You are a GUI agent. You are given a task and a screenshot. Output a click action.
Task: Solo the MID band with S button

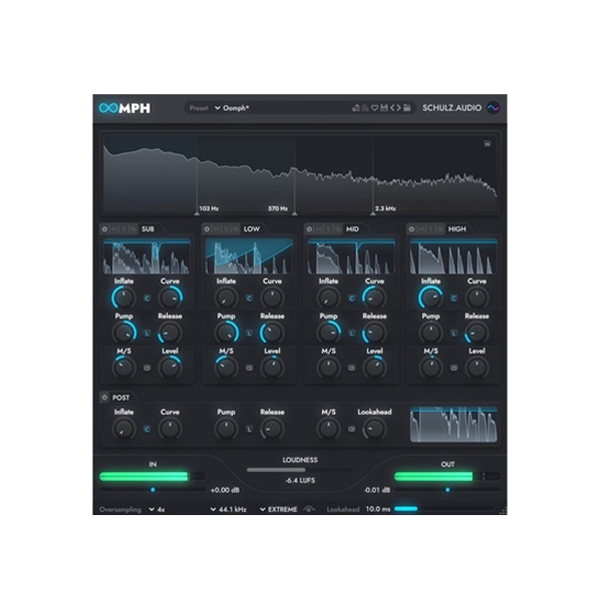(328, 229)
